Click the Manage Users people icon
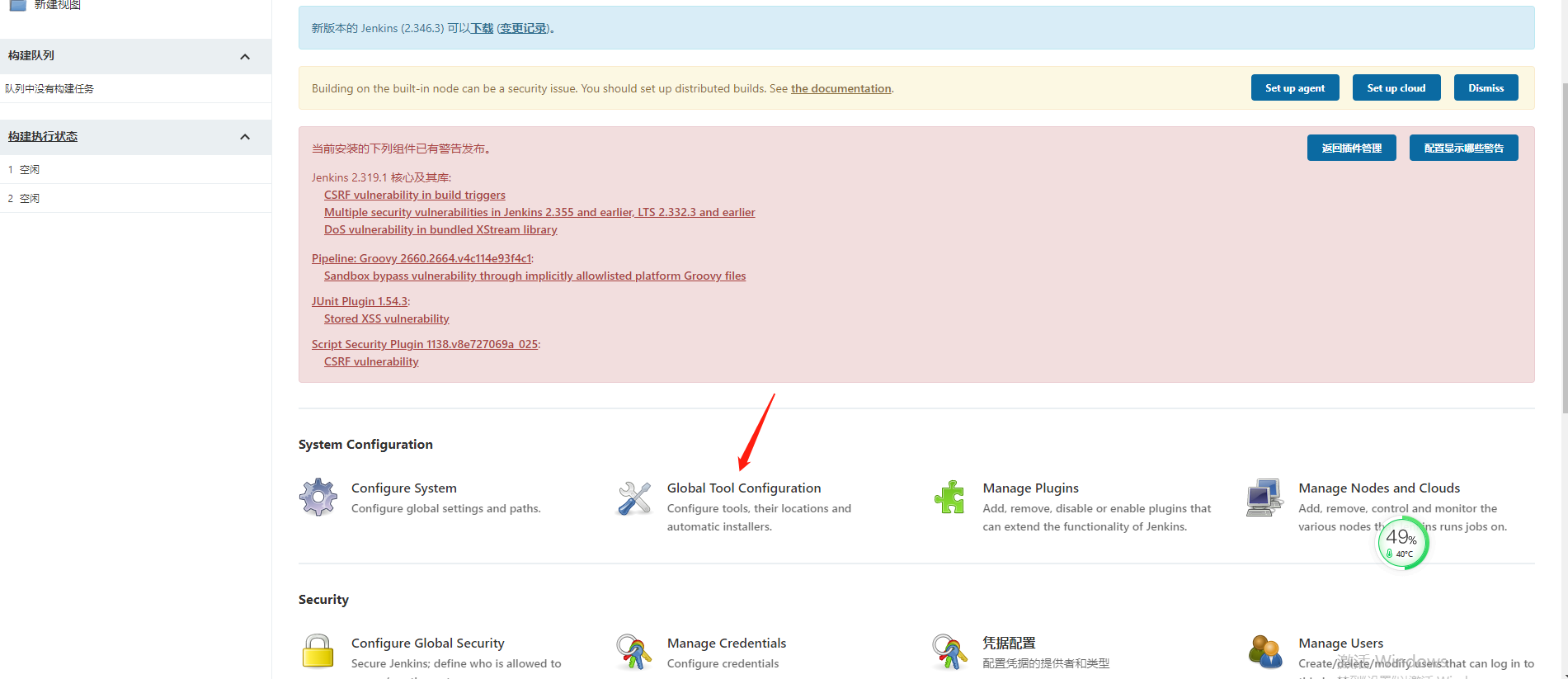The image size is (1568, 679). coord(1265,651)
